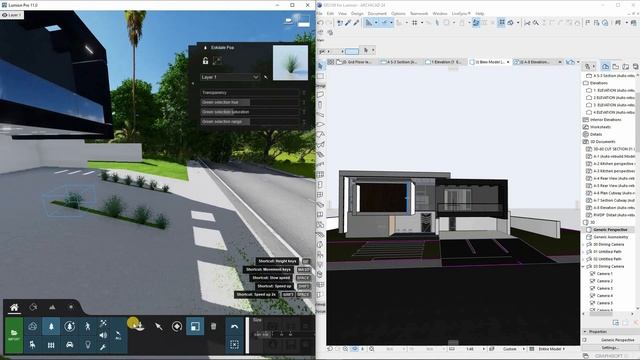Select Generic Axonometry in Navigator
Screen dimensions: 640x360
point(611,237)
